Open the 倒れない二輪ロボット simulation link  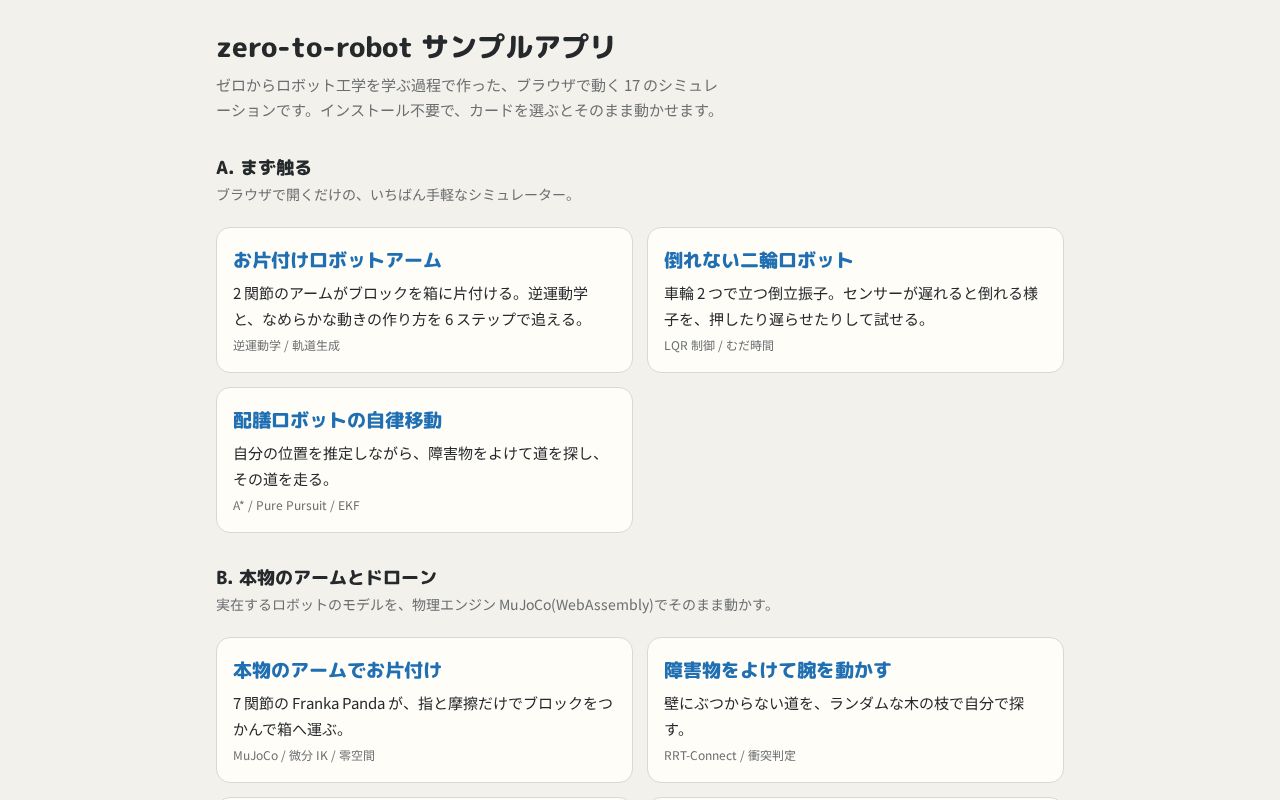tap(758, 260)
